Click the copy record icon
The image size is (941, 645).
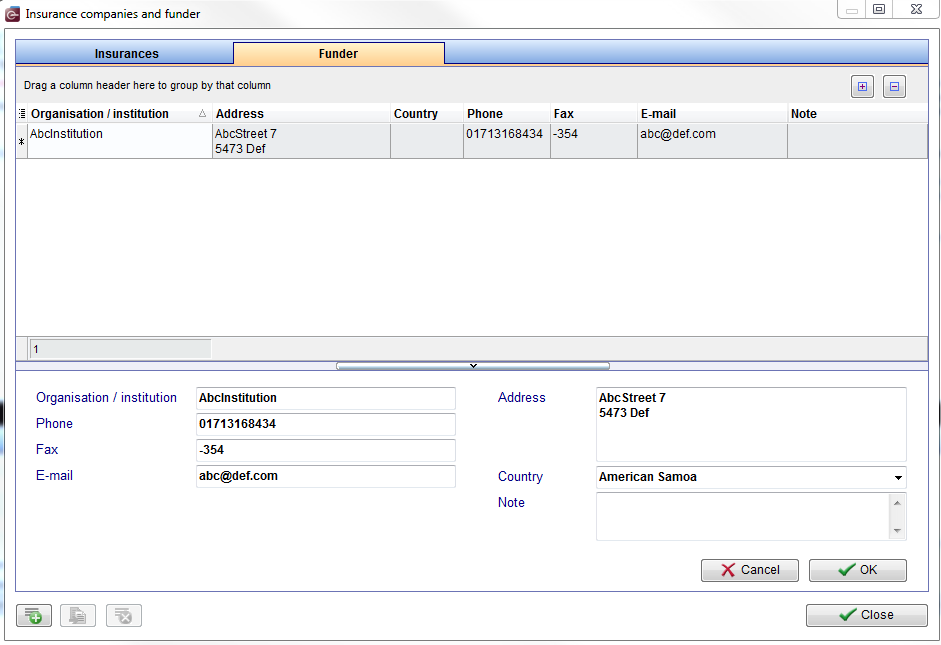tap(77, 615)
